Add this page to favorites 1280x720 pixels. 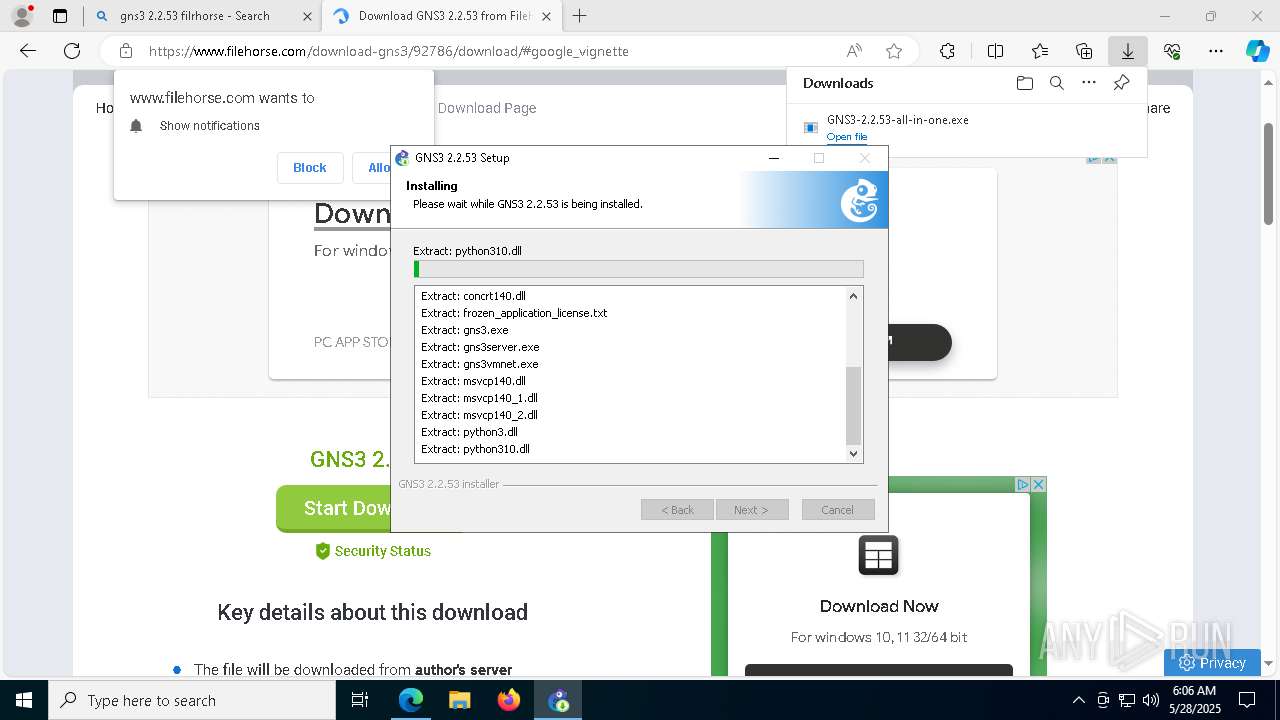click(x=894, y=51)
